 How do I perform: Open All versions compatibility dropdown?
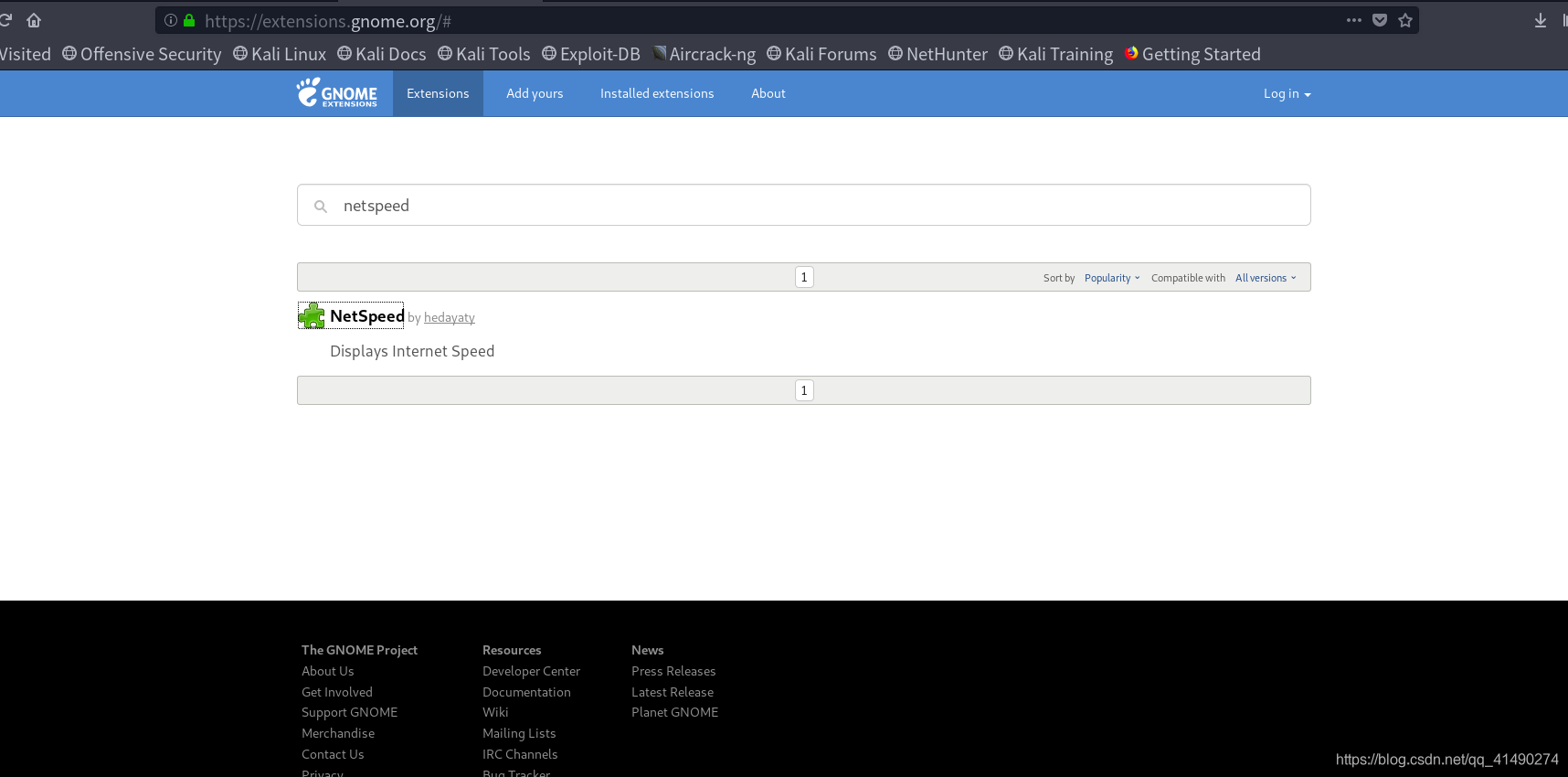[x=1266, y=278]
